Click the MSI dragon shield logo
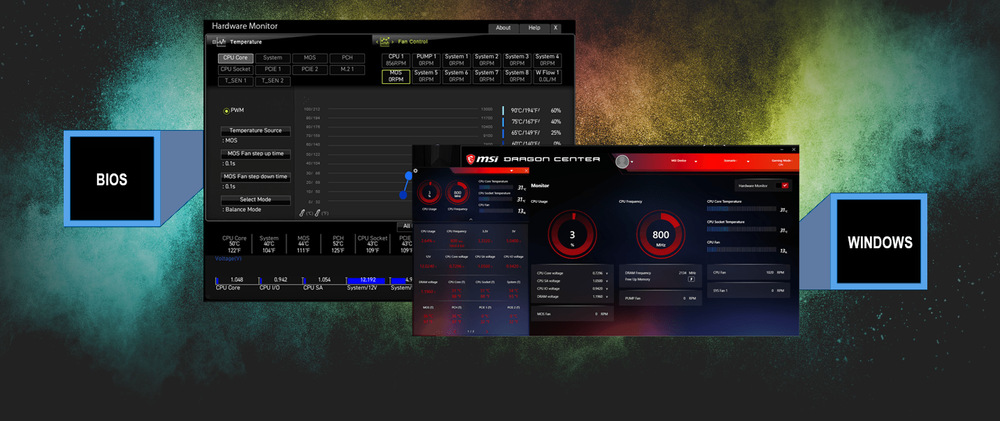Viewport: 1000px width, 421px height. click(x=471, y=159)
